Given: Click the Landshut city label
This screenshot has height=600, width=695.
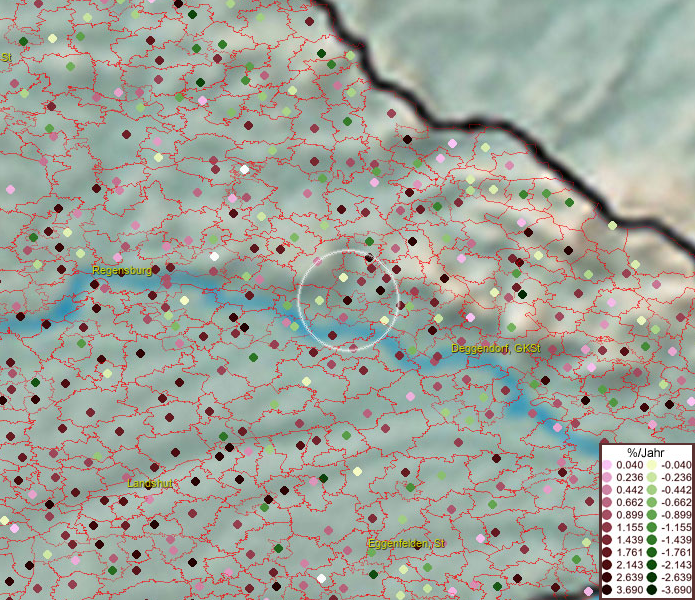Looking at the screenshot, I should (x=149, y=483).
